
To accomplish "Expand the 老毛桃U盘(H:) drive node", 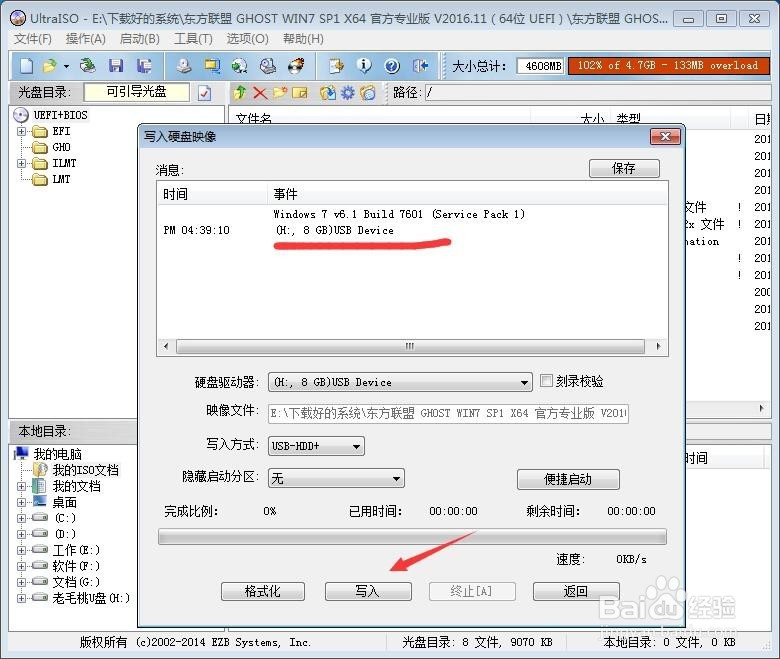I will [x=21, y=598].
